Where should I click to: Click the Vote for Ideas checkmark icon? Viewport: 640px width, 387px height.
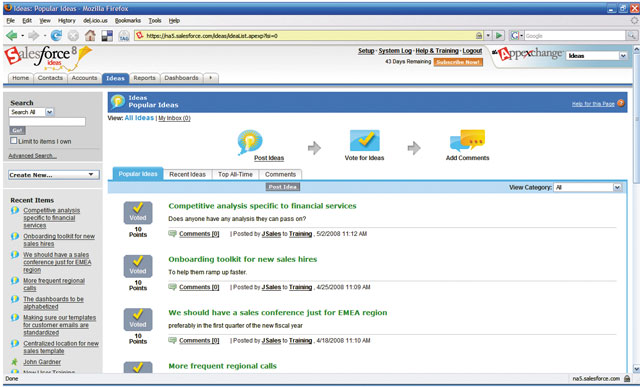pos(364,140)
